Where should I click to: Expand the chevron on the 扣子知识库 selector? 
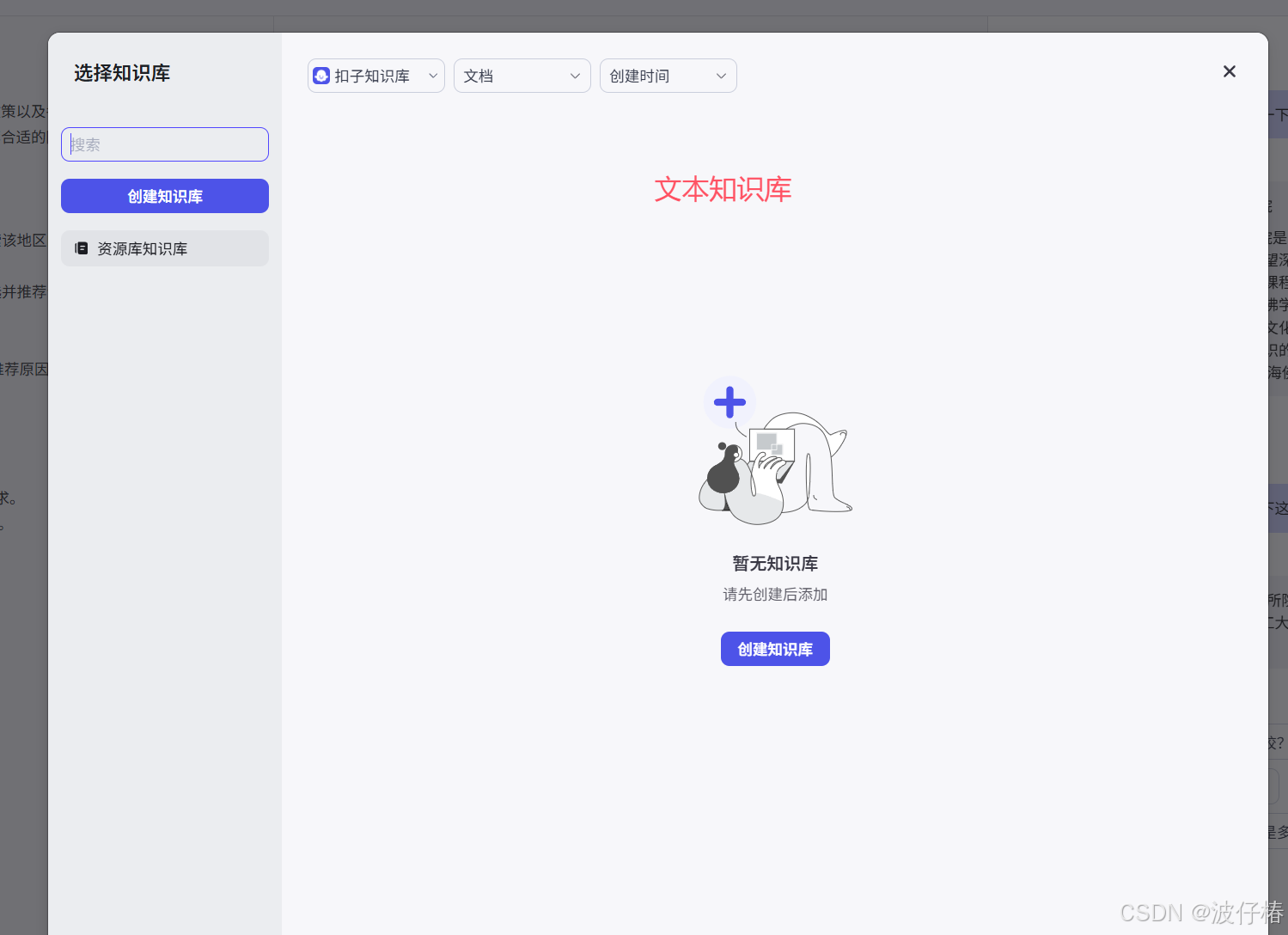[433, 76]
